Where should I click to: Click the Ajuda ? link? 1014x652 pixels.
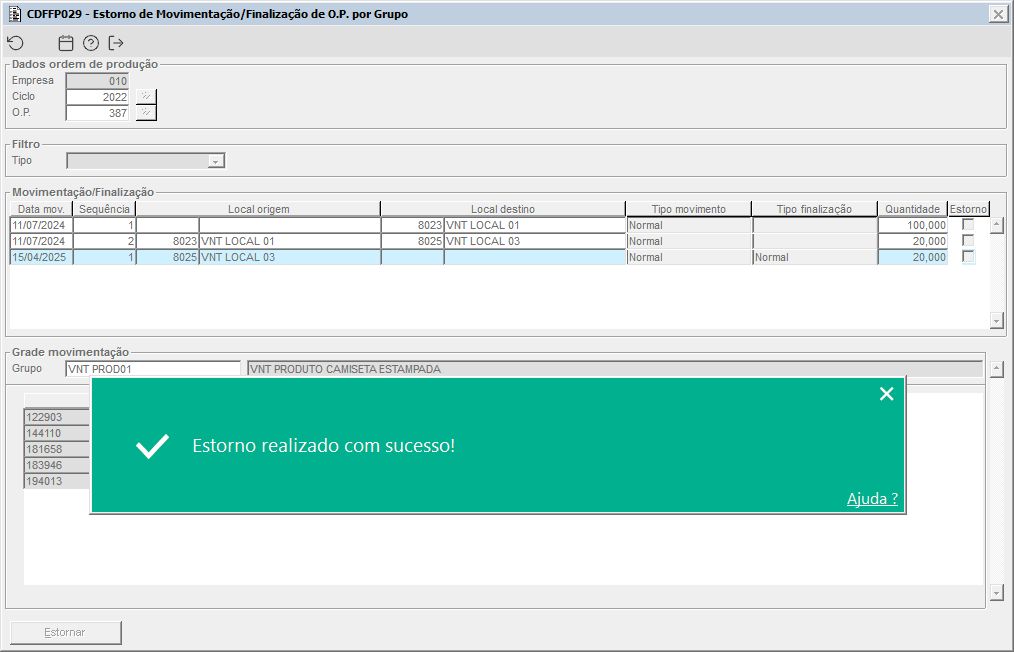pos(872,498)
